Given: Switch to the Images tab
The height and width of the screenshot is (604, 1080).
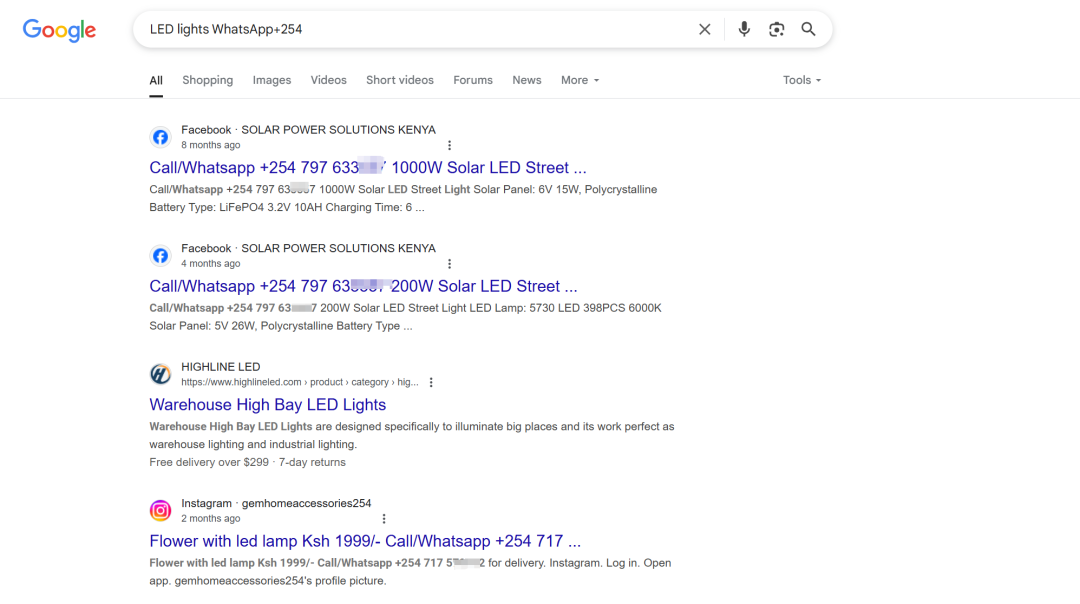Looking at the screenshot, I should pos(271,81).
